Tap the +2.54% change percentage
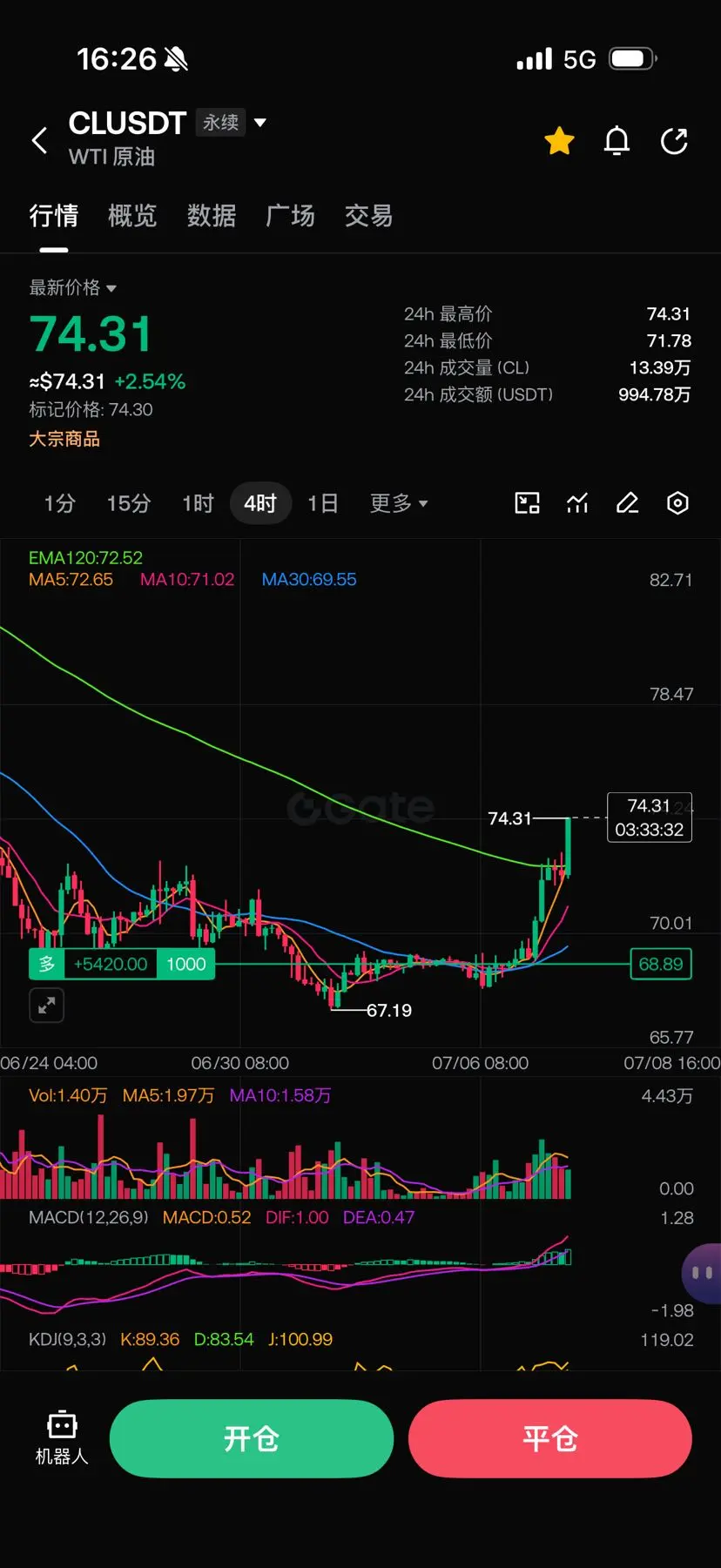This screenshot has height=1568, width=721. click(x=150, y=381)
